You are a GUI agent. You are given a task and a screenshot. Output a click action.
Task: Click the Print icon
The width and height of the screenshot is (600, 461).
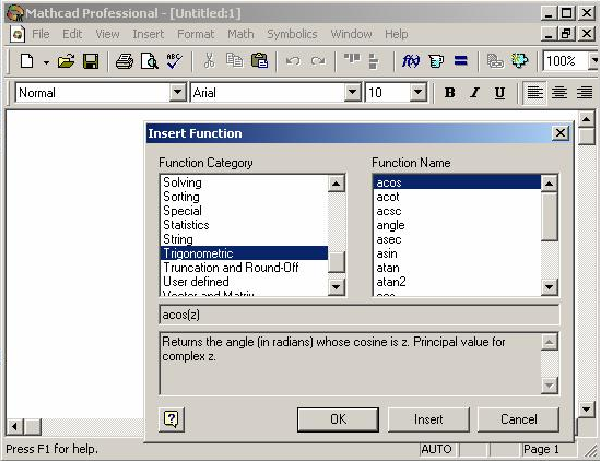tap(124, 61)
